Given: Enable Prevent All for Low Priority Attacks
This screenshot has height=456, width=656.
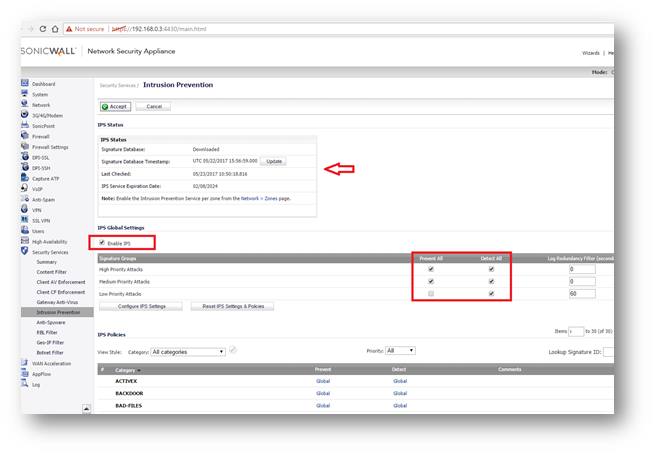Looking at the screenshot, I should coord(431,294).
